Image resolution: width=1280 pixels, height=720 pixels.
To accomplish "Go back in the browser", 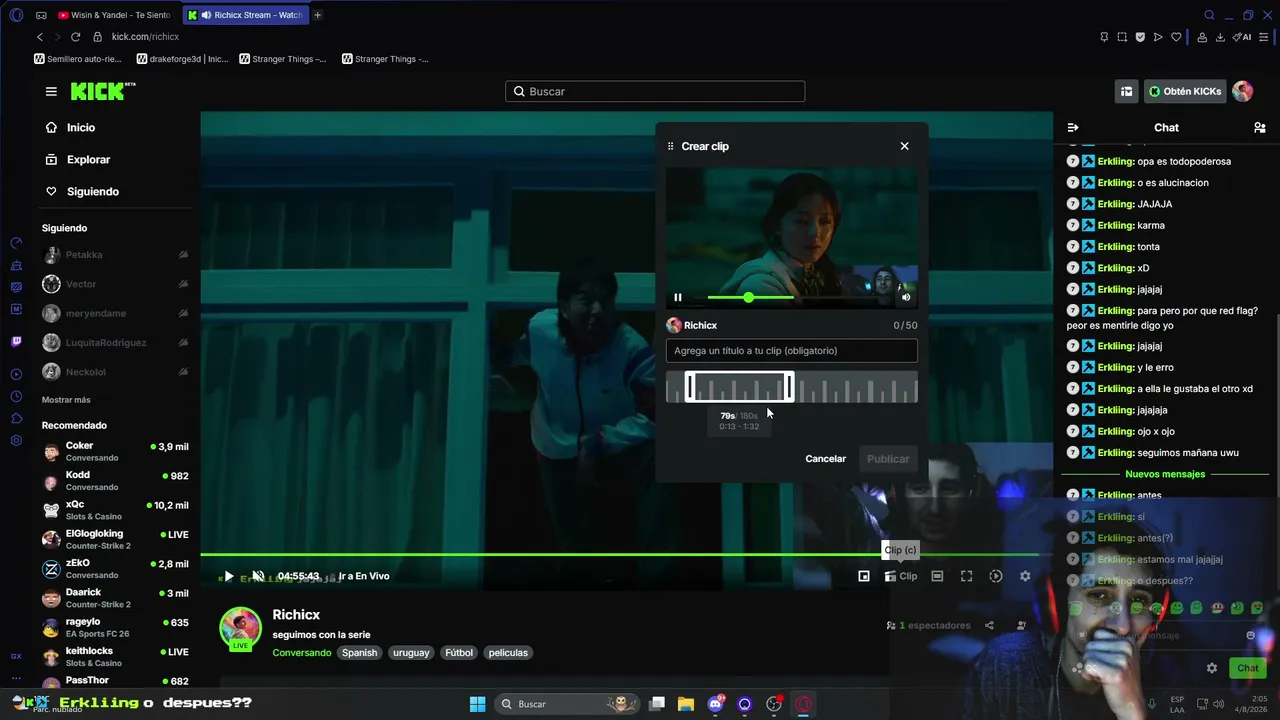I will coord(40,37).
